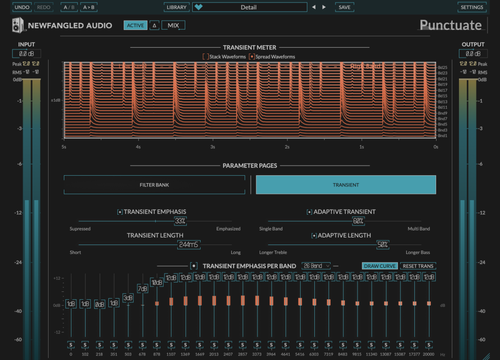
Task: Toggle the Adaptive Transient enable button
Action: [x=309, y=212]
